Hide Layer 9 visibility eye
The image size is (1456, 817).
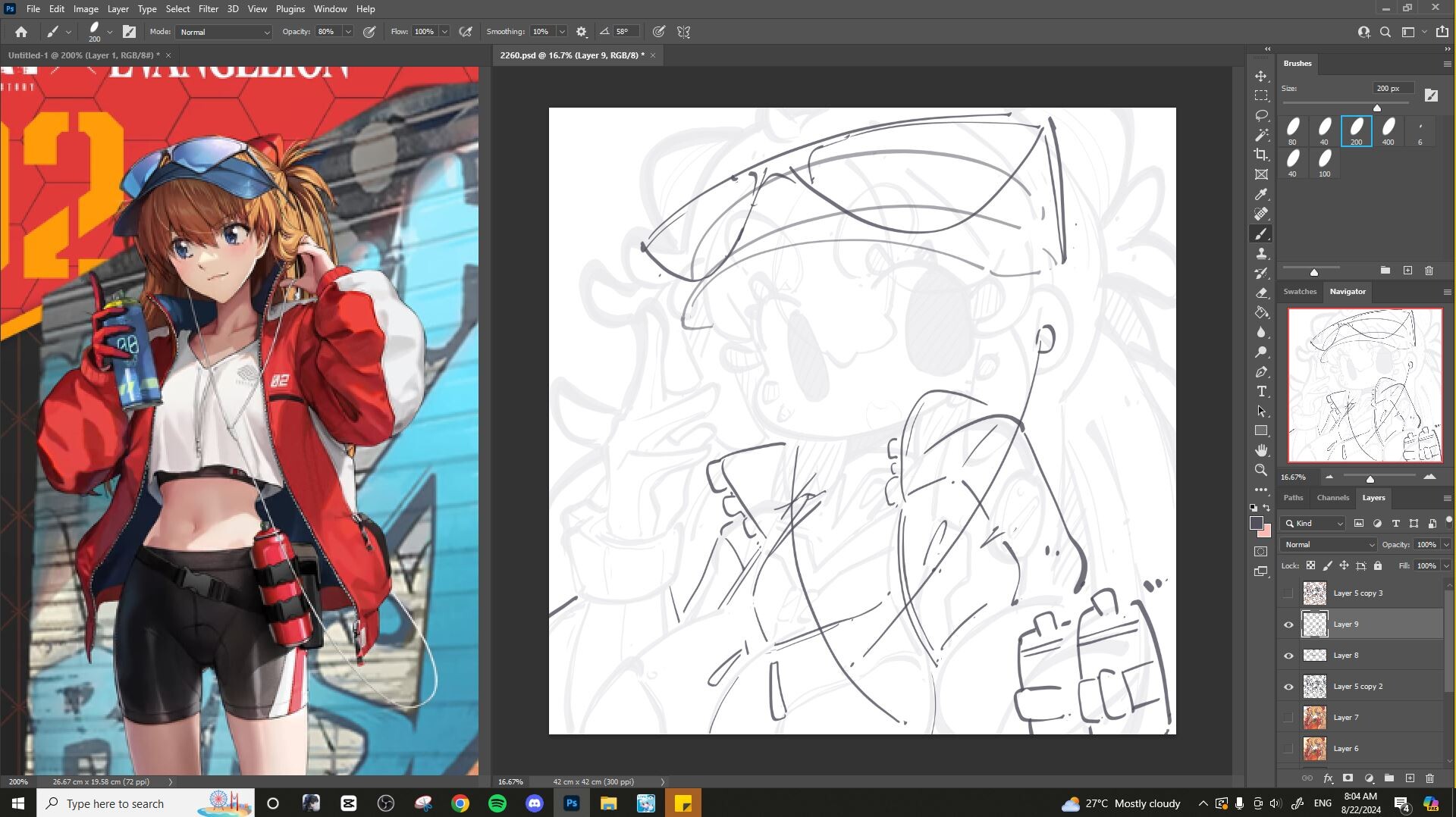(1288, 624)
